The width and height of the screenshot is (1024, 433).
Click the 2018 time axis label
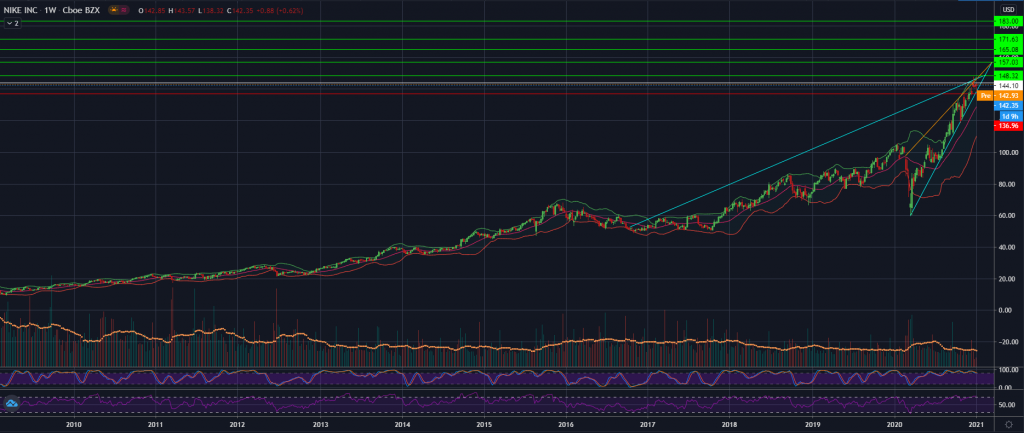point(730,424)
